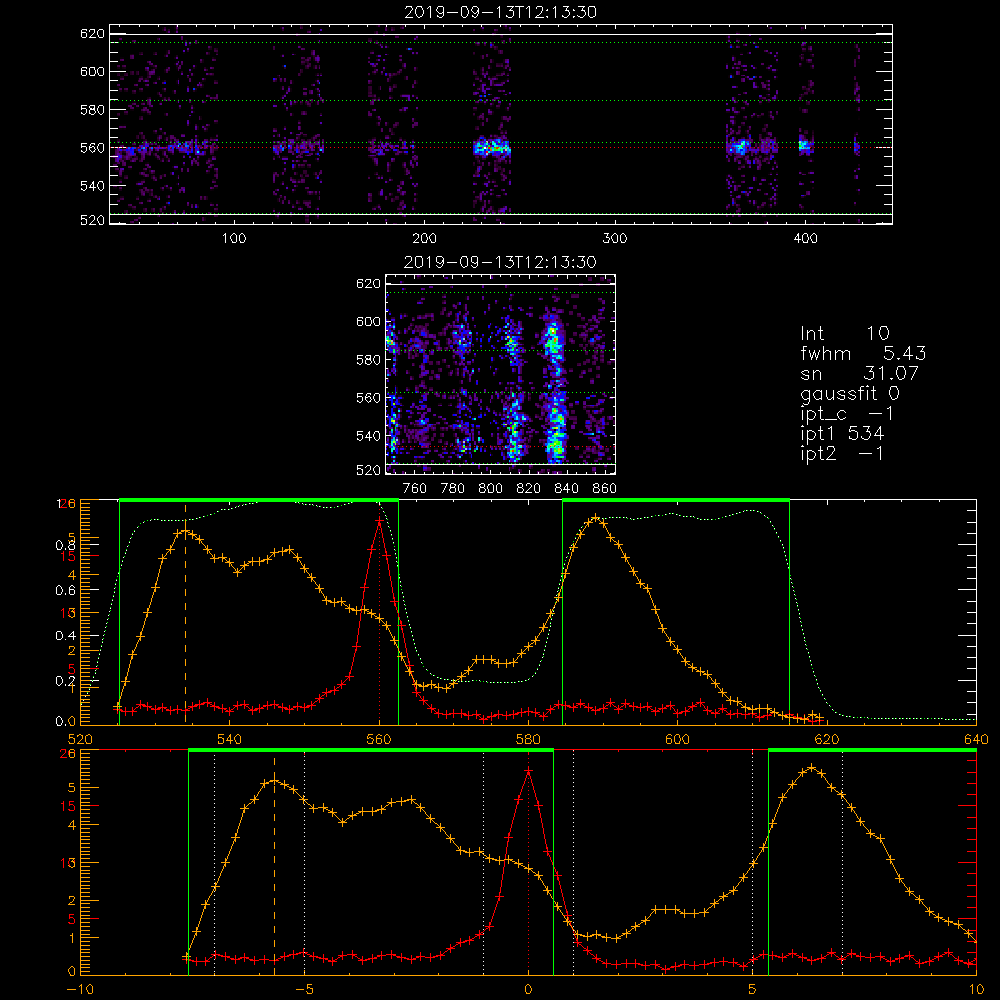Image resolution: width=1000 pixels, height=1000 pixels.
Task: Select the "Int 10" readout text
Action: coord(844,333)
